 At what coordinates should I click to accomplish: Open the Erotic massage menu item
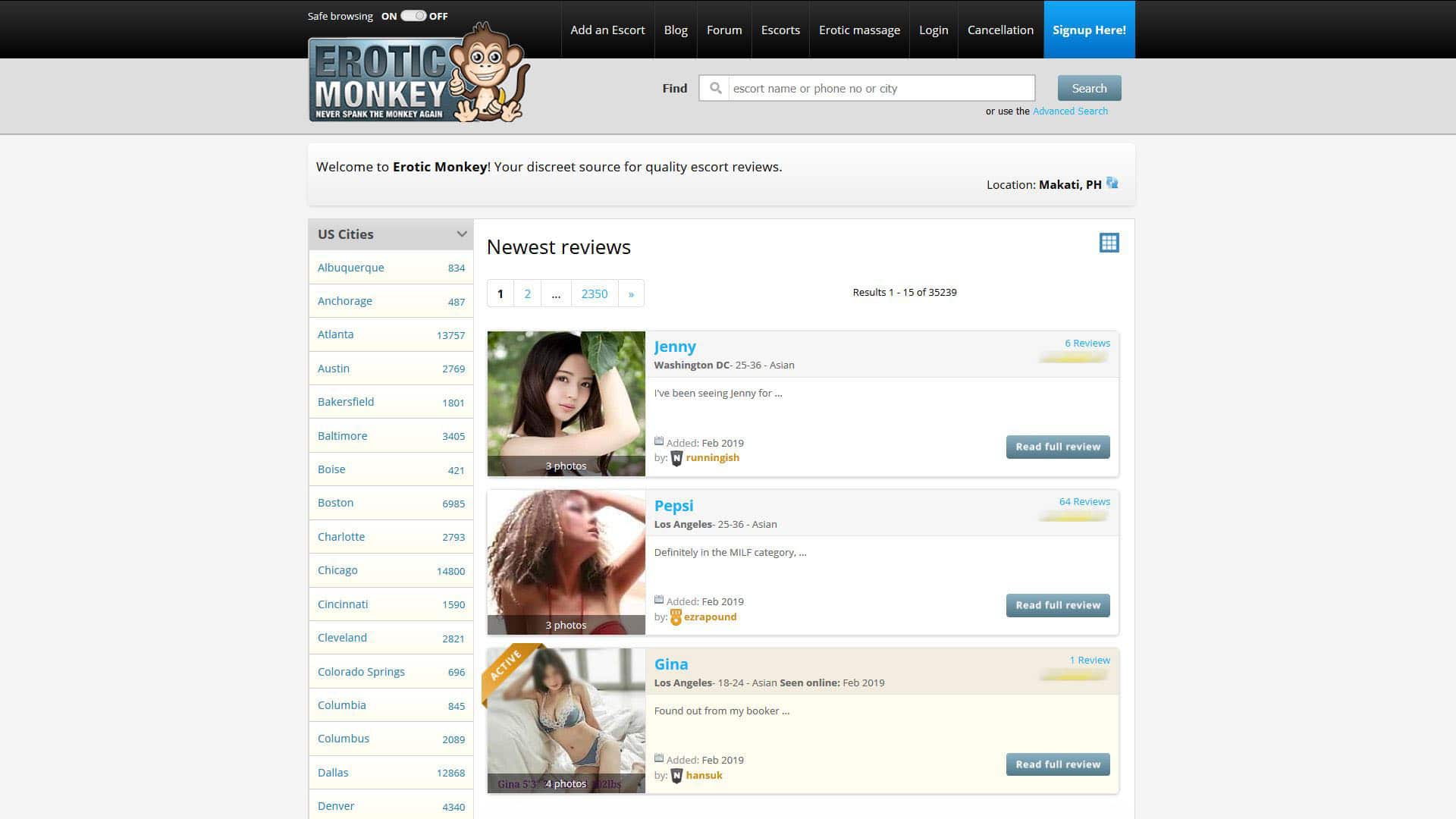click(x=859, y=30)
